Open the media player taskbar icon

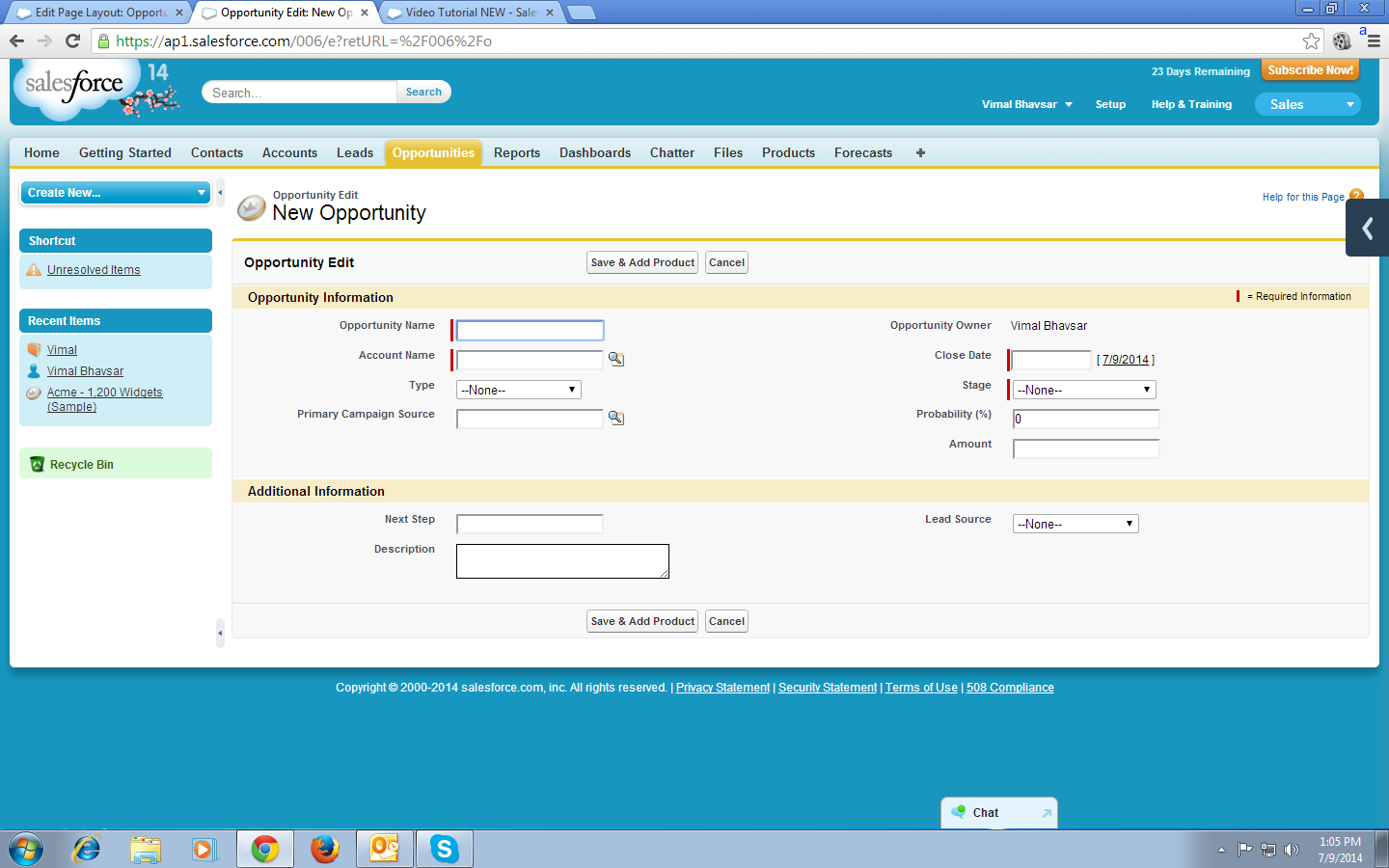pyautogui.click(x=204, y=850)
